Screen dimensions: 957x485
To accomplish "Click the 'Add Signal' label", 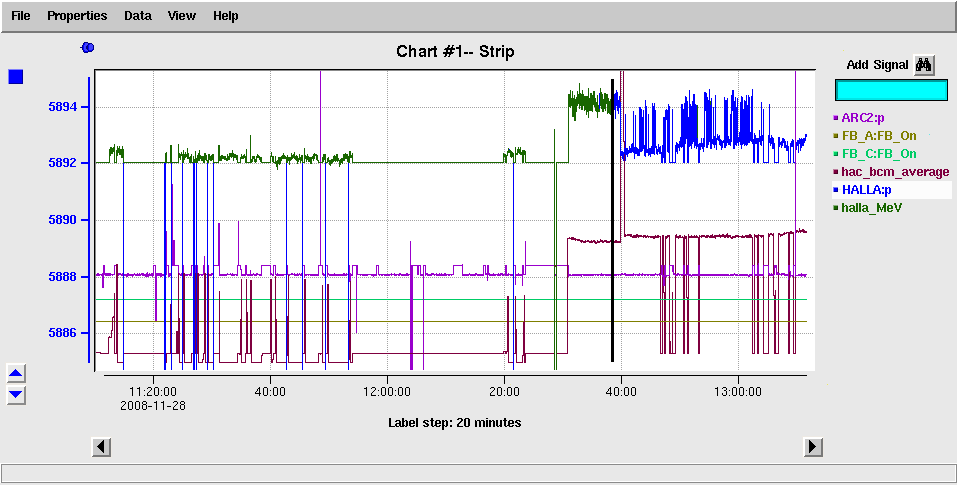I will point(878,65).
